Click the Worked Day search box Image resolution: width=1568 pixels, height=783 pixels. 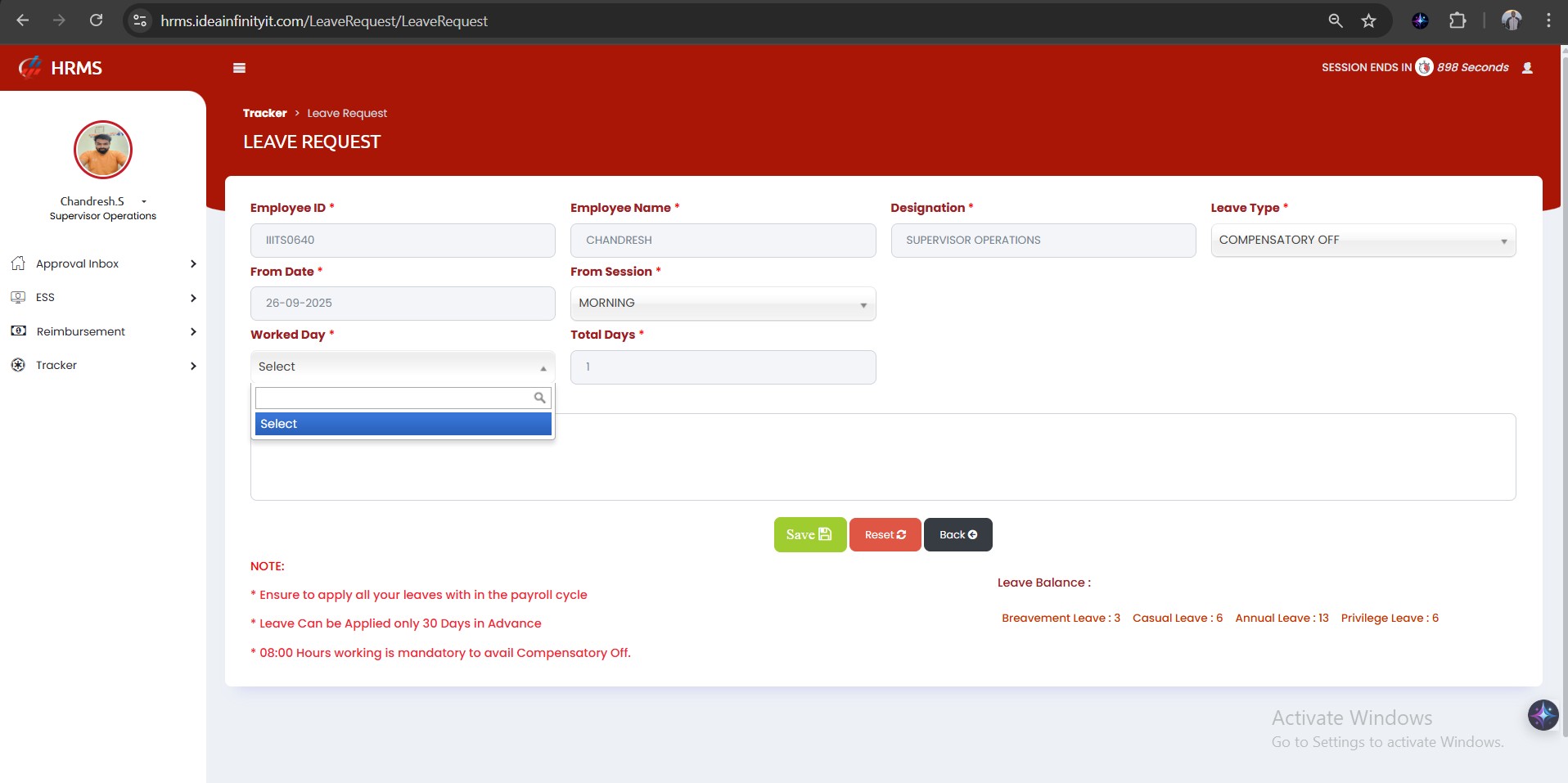(x=403, y=398)
